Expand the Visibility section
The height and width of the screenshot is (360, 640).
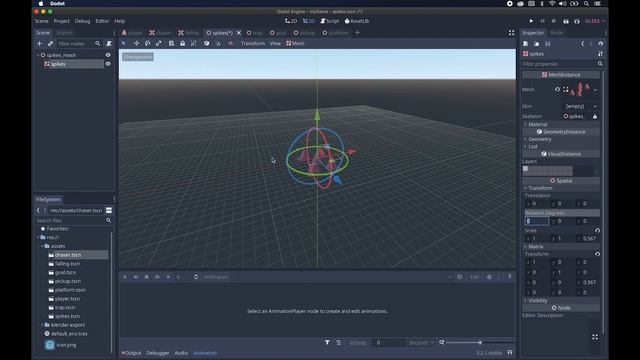pyautogui.click(x=538, y=300)
